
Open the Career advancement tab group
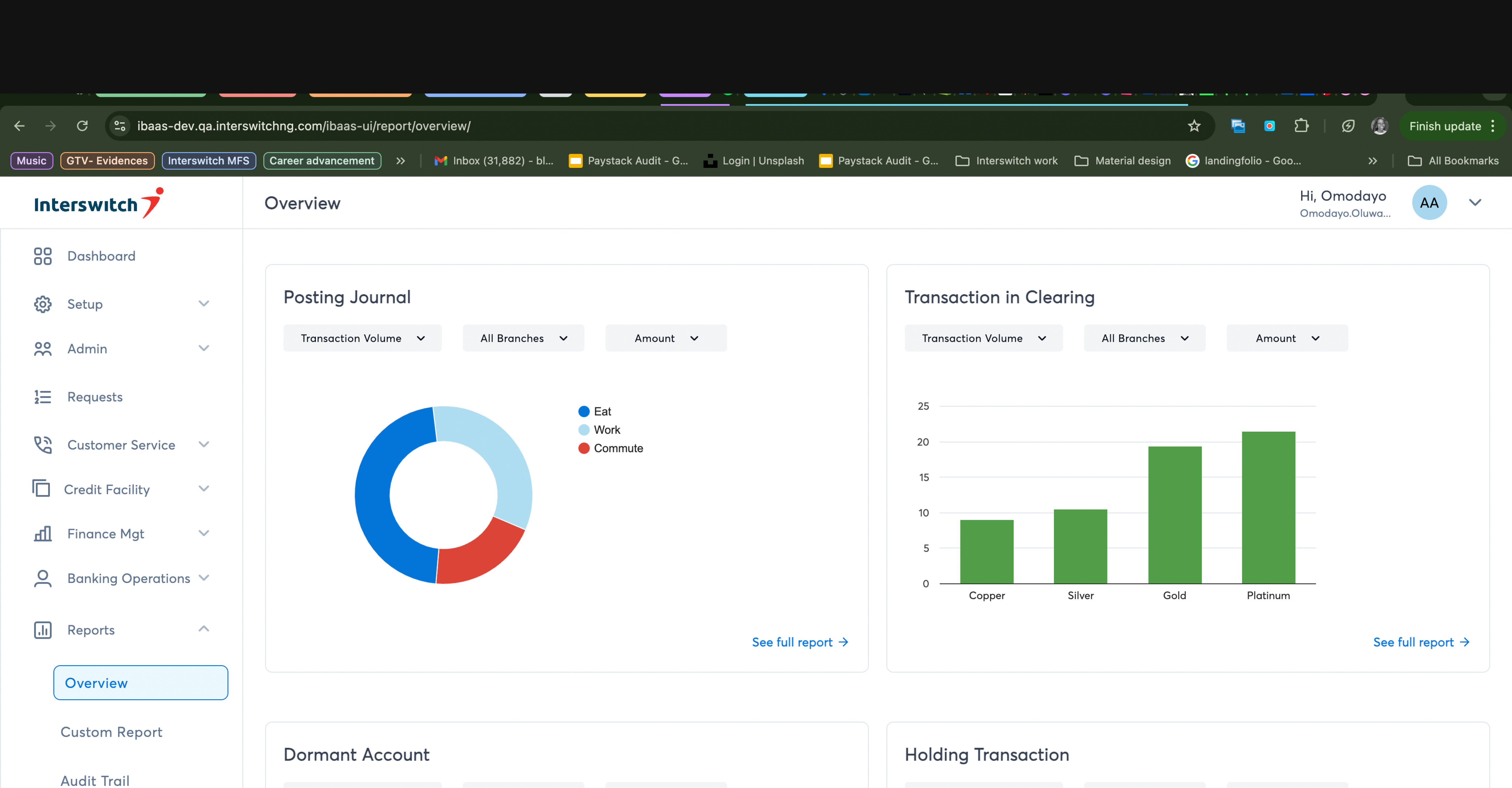tap(322, 161)
